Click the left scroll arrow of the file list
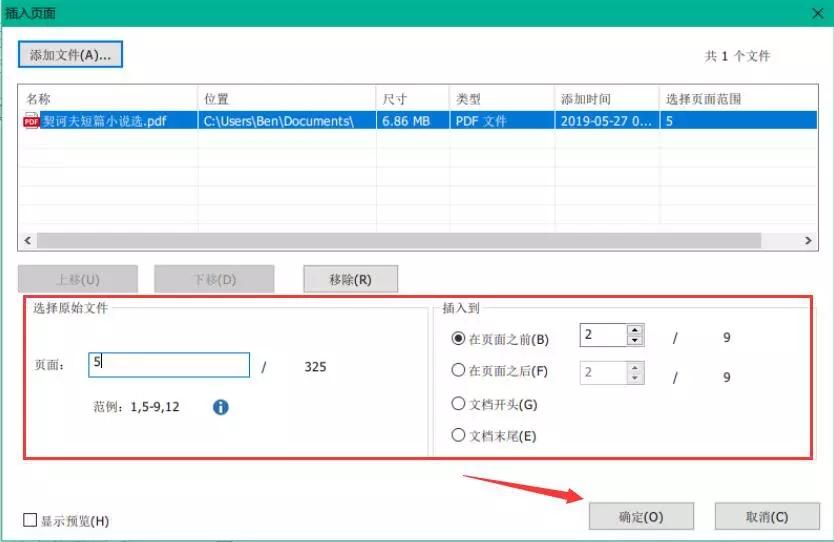 (x=28, y=241)
